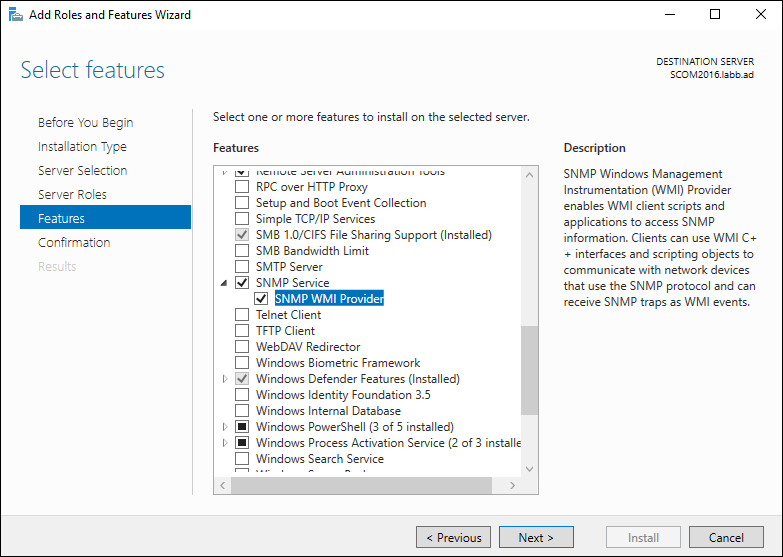Expand Windows Process Activation Service node
783x557 pixels.
coord(225,443)
